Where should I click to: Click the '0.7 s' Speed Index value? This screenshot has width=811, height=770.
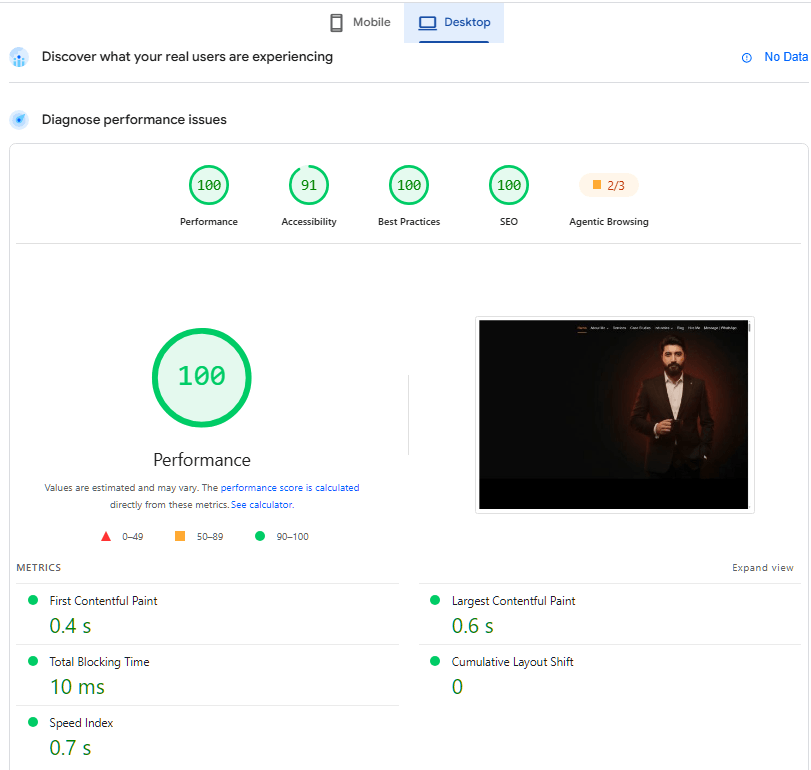70,748
